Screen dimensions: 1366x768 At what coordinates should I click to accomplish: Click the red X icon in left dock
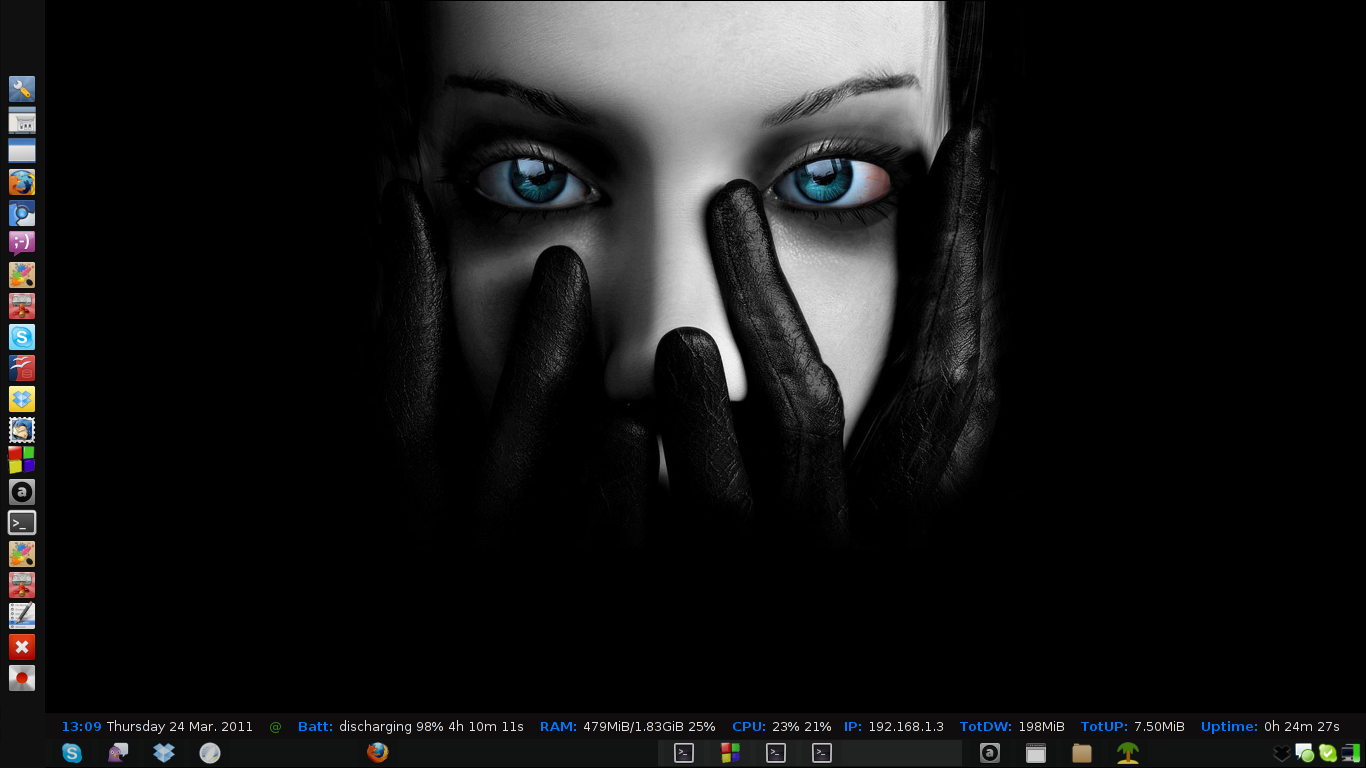[22, 647]
